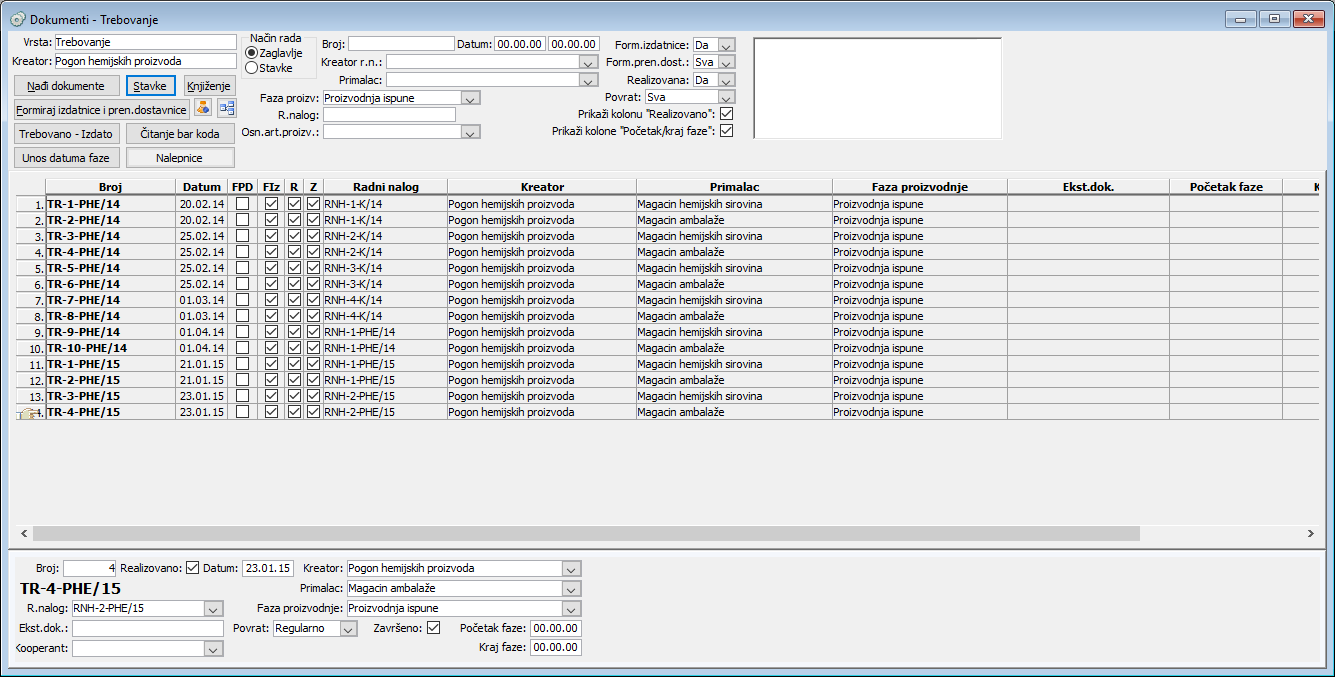Viewport: 1335px width, 677px height.
Task: Click the Dokumenti app icon in title bar
Action: pos(17,19)
